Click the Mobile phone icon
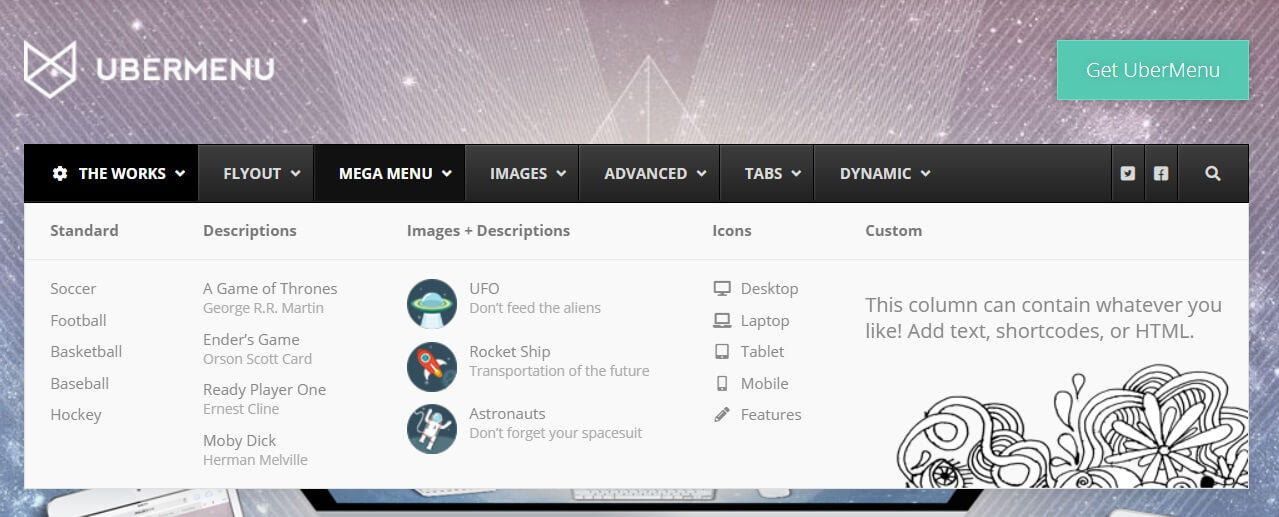 (722, 383)
